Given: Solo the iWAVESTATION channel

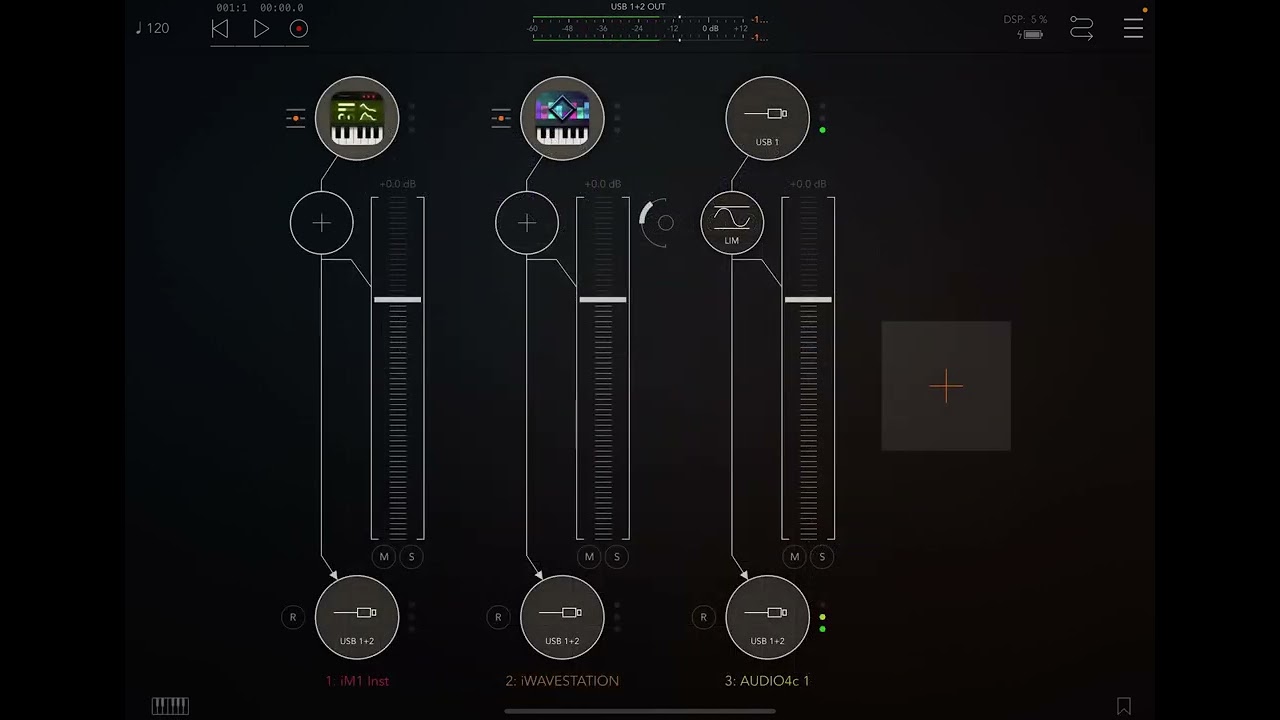Looking at the screenshot, I should (x=617, y=557).
